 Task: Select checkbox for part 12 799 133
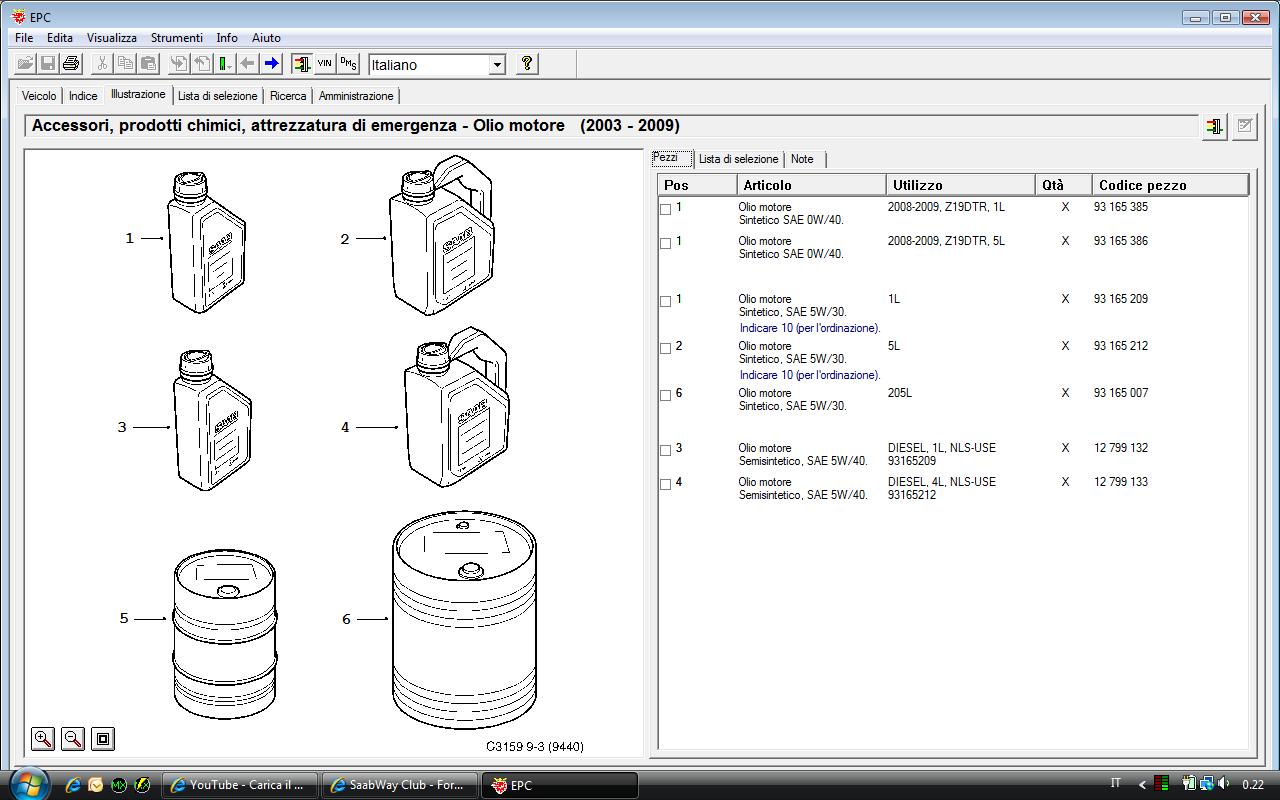pyautogui.click(x=666, y=484)
